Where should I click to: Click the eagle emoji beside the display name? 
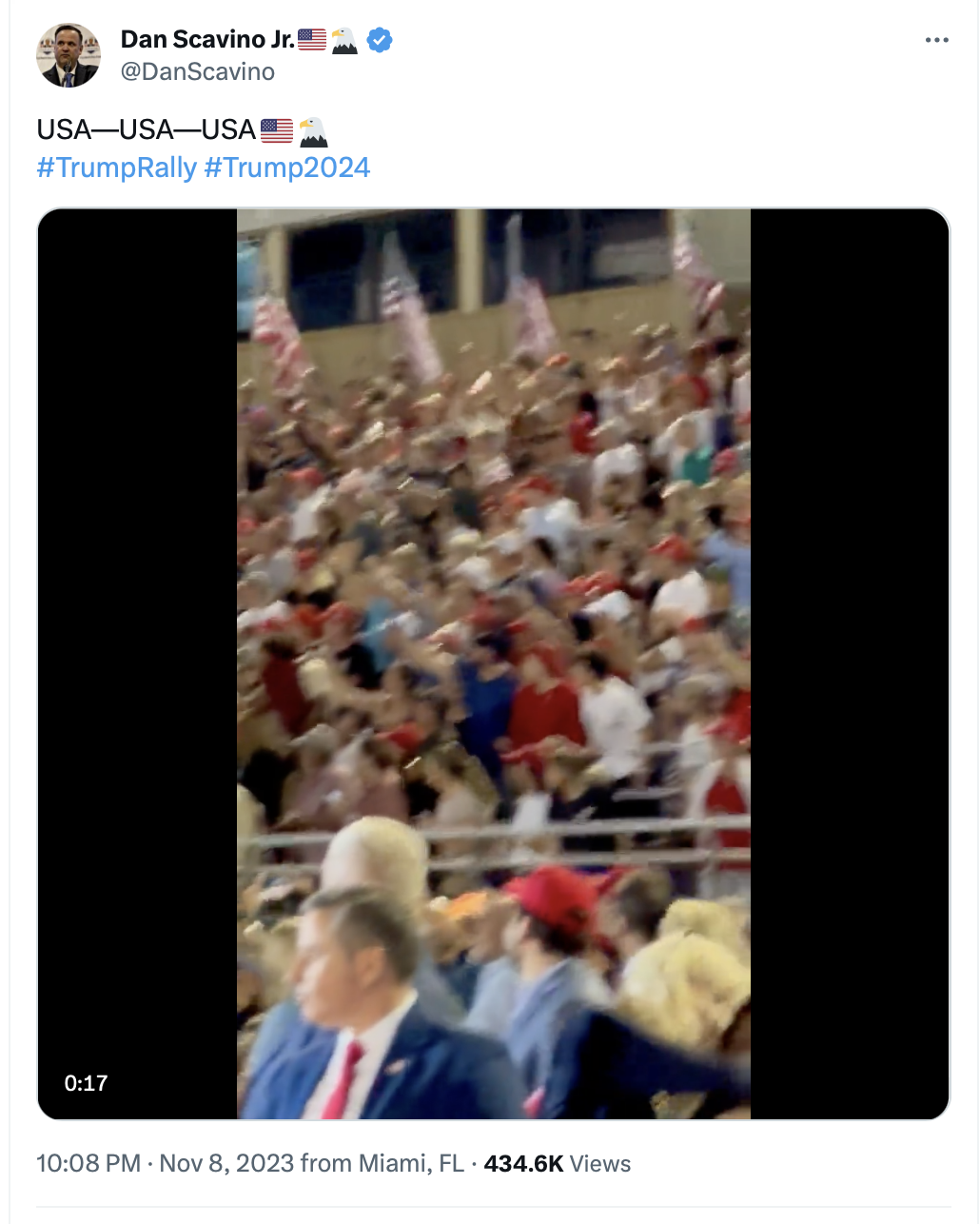coord(344,40)
